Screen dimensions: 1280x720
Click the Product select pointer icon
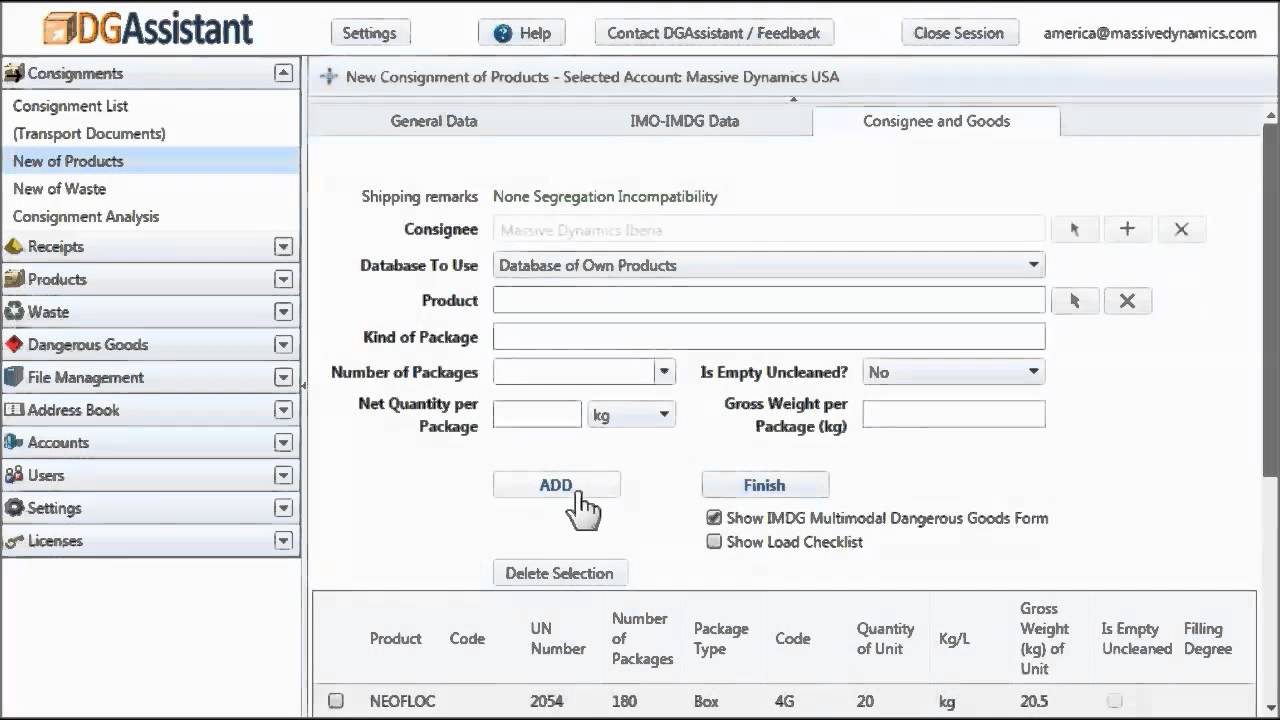[x=1075, y=301]
